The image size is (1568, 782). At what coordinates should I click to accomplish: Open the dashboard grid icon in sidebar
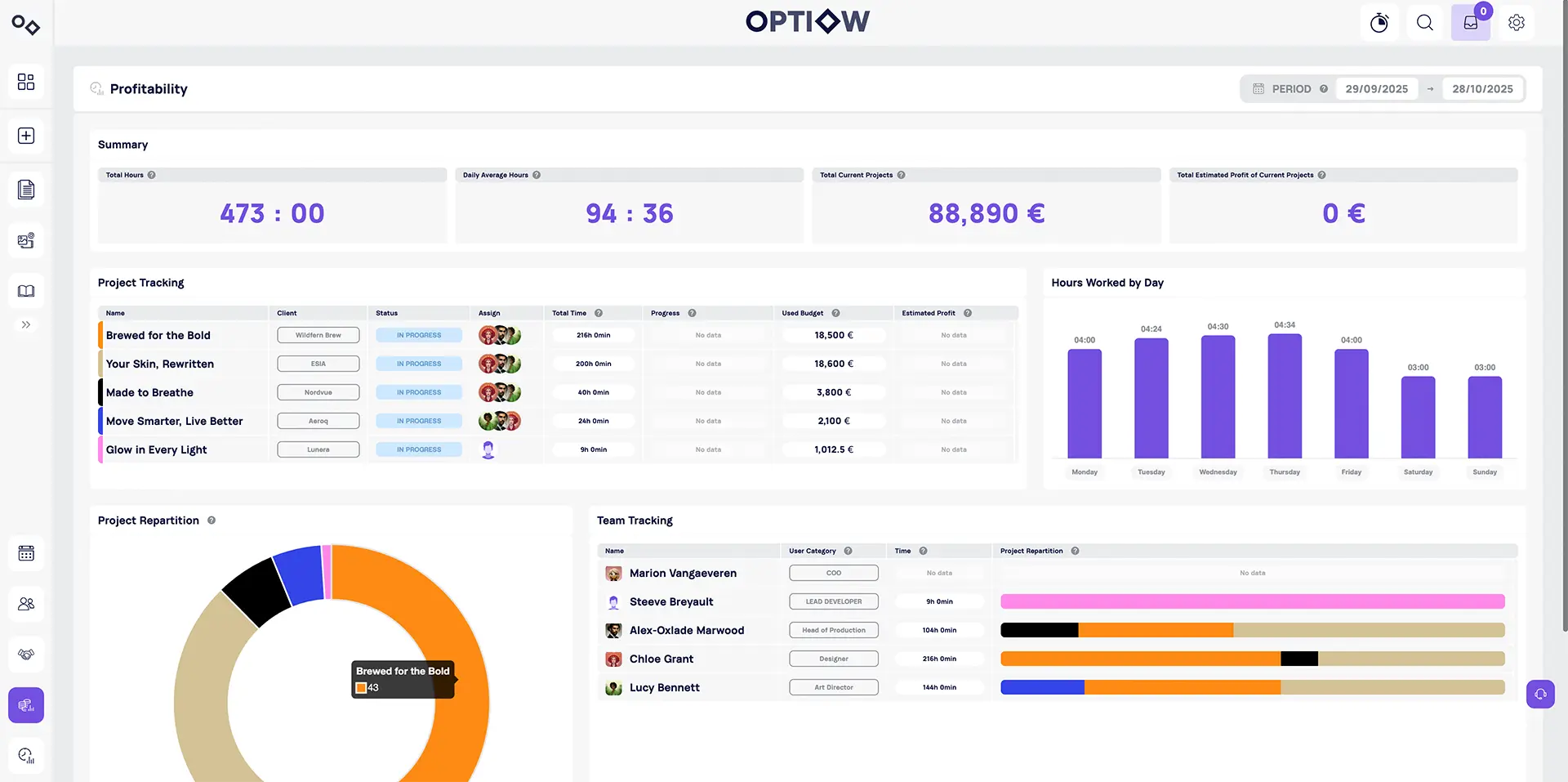tap(26, 82)
